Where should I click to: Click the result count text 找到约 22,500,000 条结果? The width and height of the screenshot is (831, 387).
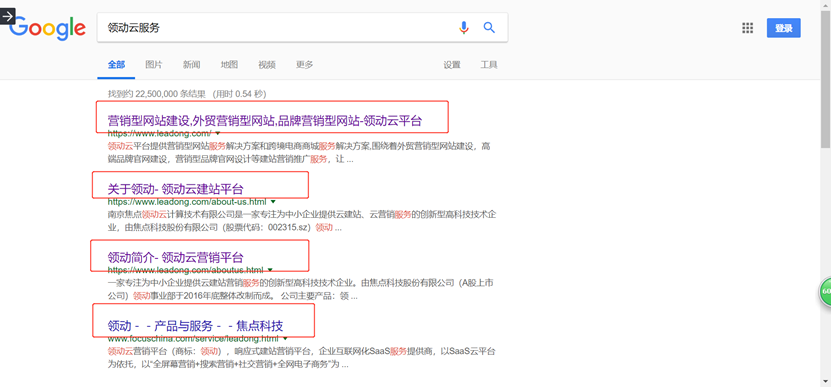click(157, 94)
